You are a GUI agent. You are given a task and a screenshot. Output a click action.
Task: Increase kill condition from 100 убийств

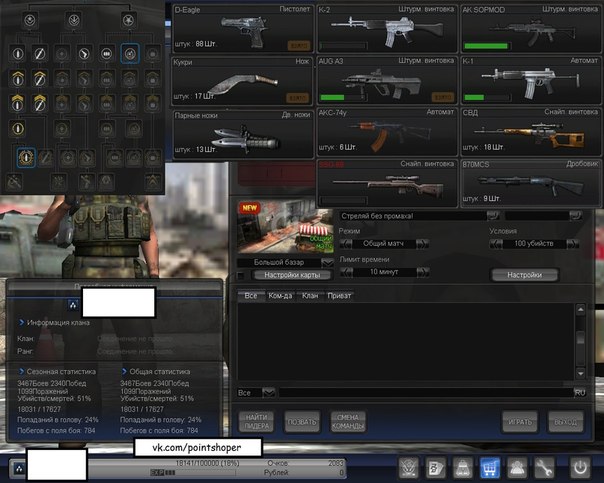[x=572, y=244]
